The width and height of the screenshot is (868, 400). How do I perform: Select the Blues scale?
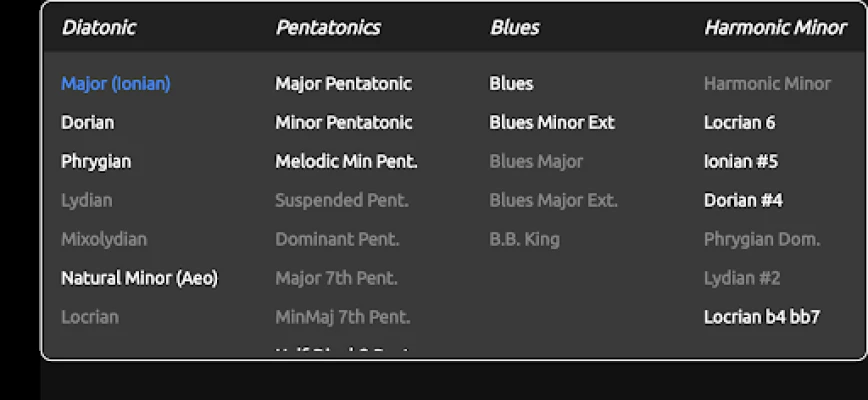click(x=511, y=84)
